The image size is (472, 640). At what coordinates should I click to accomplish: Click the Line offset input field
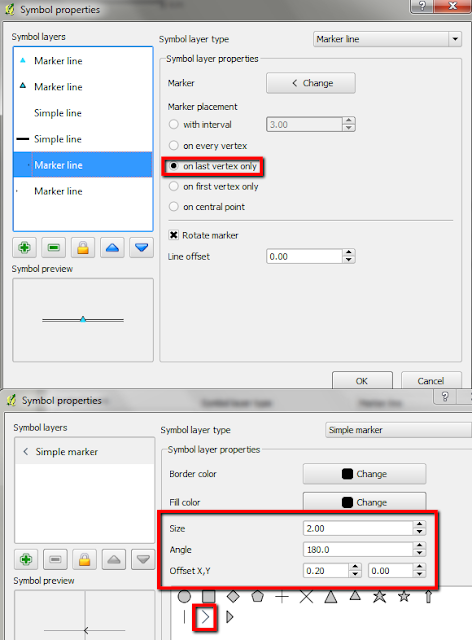[305, 257]
